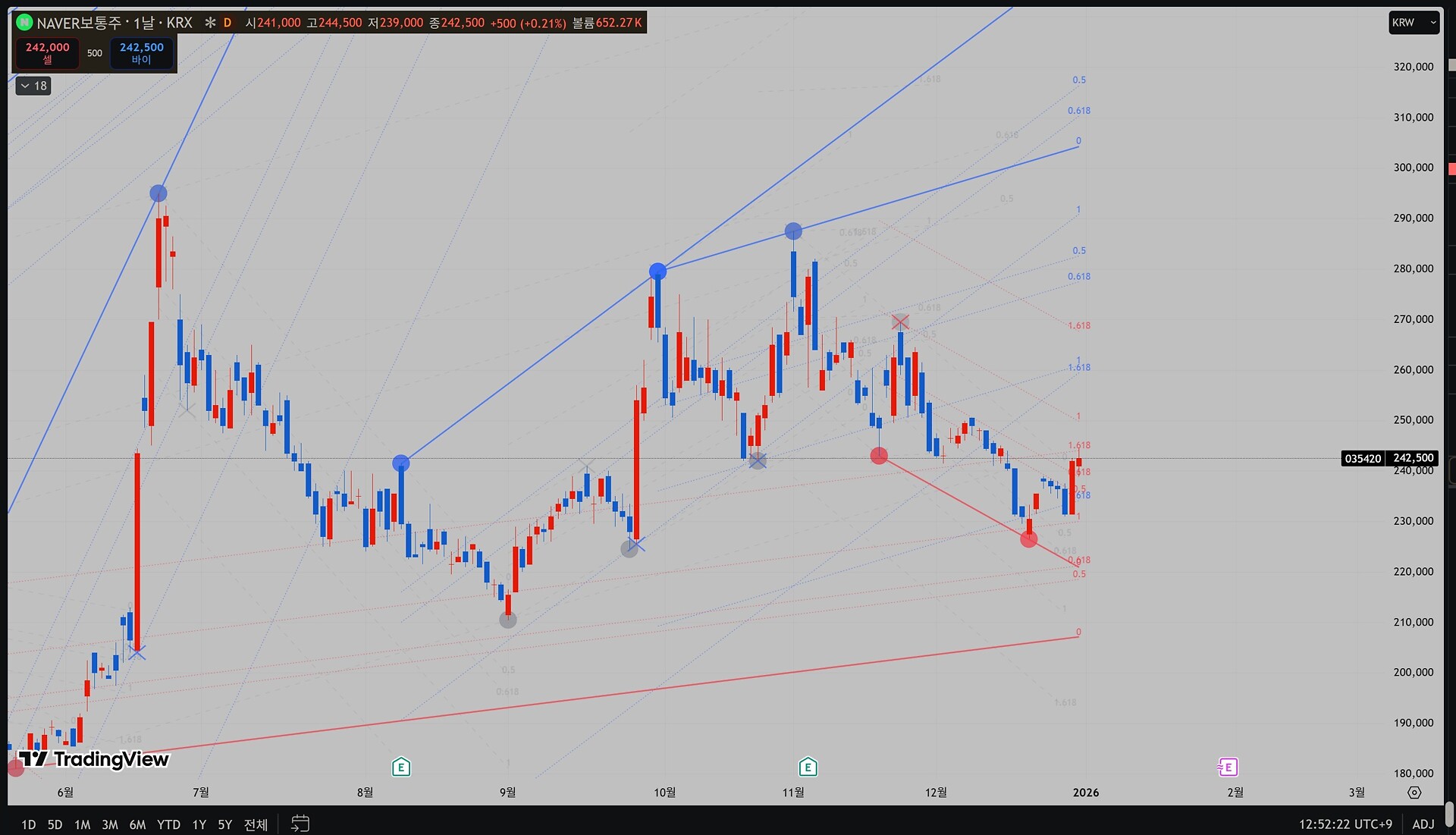Select the 전체 (all) time range
1456x835 pixels.
point(256,824)
